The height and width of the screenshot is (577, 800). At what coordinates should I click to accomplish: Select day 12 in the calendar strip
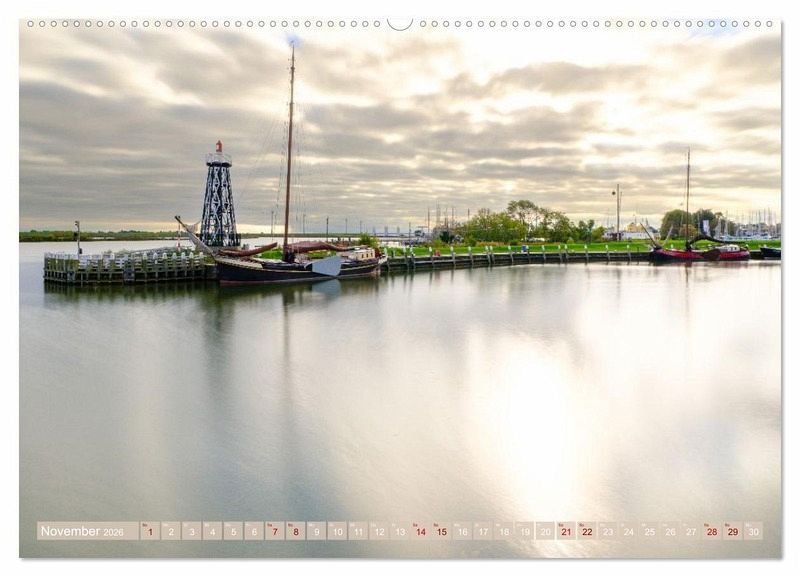pyautogui.click(x=379, y=531)
